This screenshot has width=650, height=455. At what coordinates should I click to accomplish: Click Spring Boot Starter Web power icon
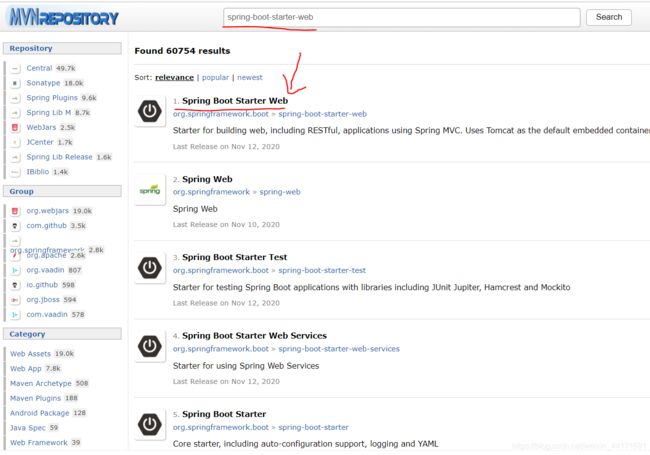[x=150, y=111]
